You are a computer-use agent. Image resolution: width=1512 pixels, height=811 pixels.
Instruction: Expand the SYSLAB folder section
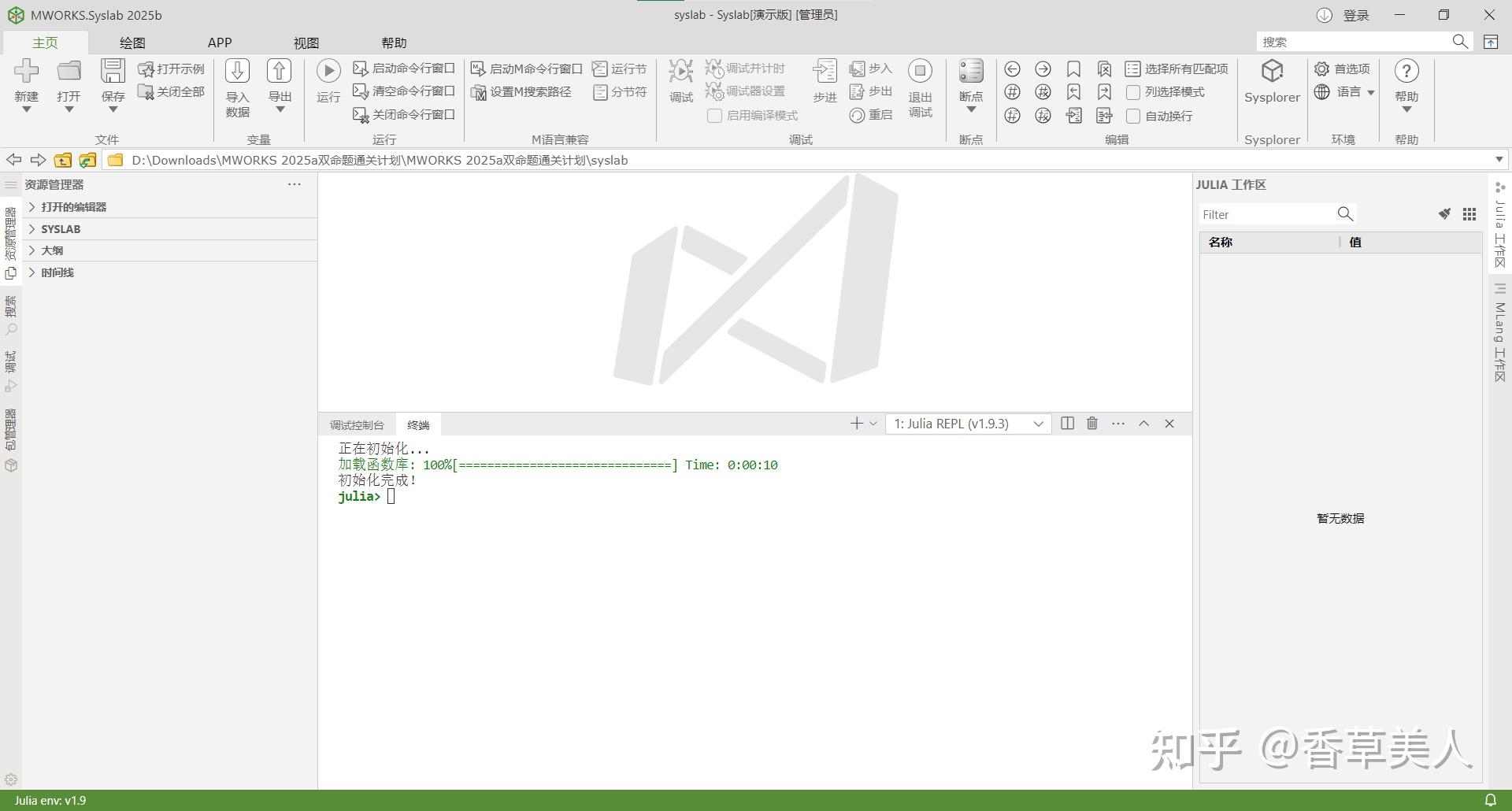169,229
